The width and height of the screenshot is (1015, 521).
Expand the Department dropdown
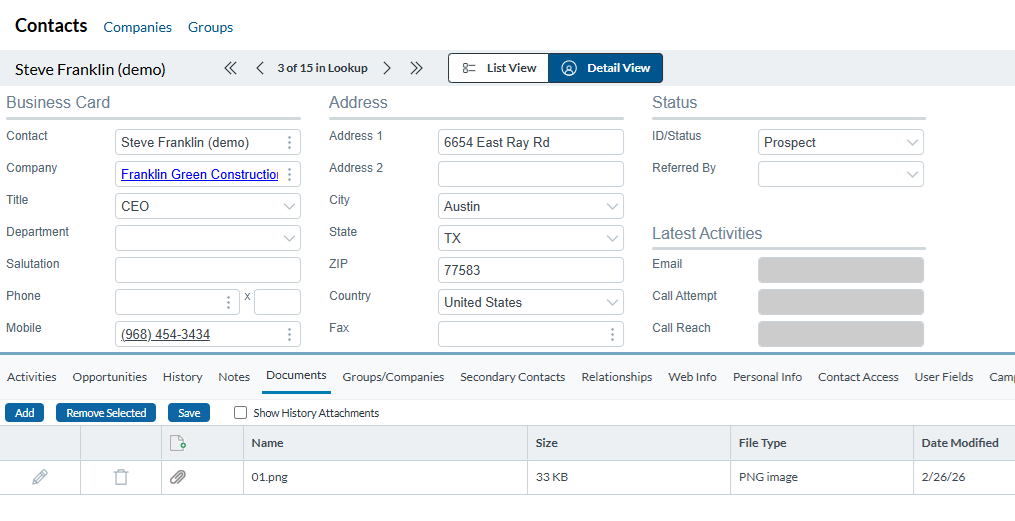289,238
